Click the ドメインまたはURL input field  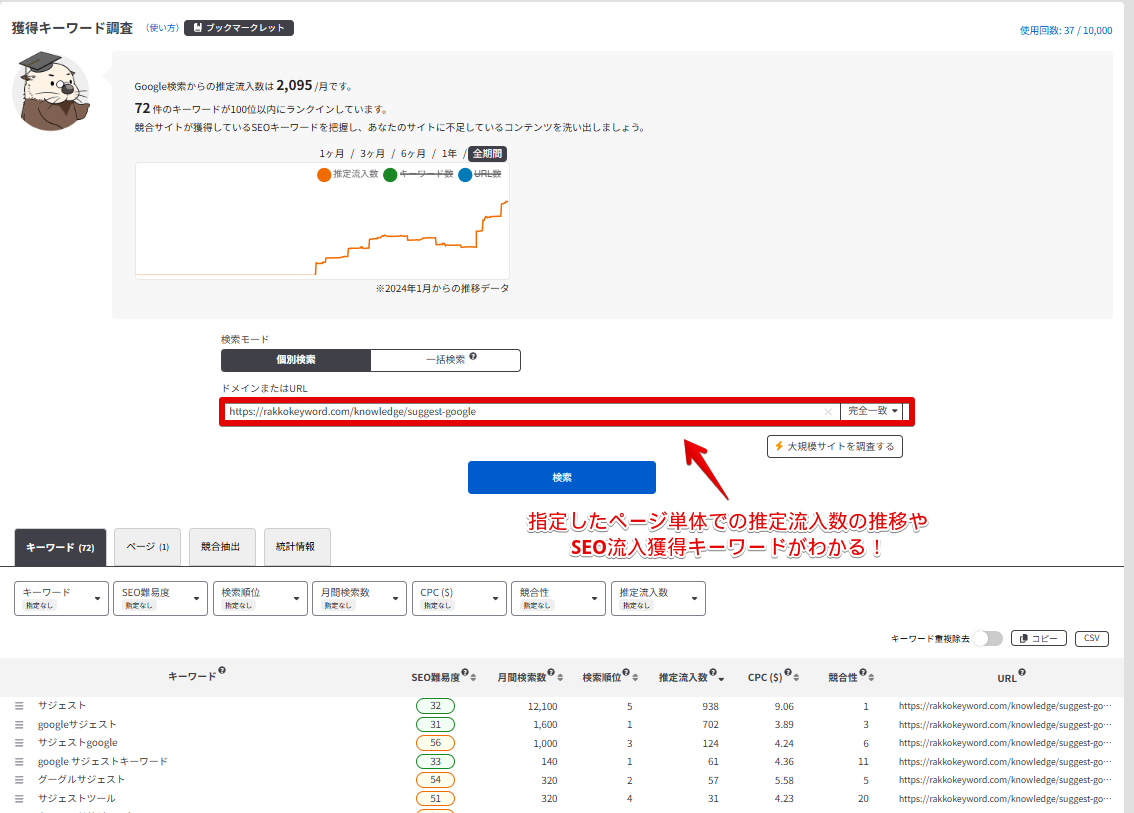point(520,411)
